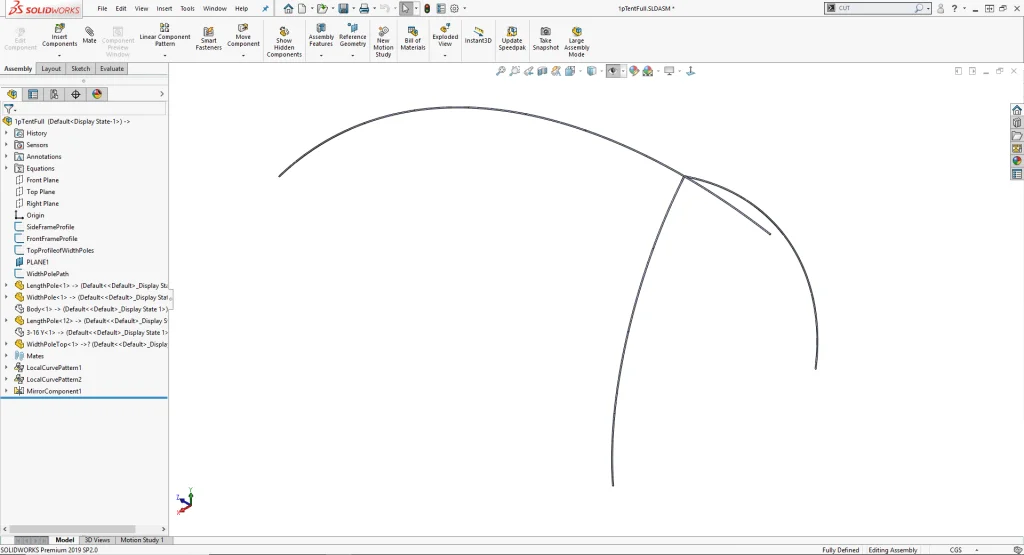Open Smart Fasteners tool

tap(208, 38)
